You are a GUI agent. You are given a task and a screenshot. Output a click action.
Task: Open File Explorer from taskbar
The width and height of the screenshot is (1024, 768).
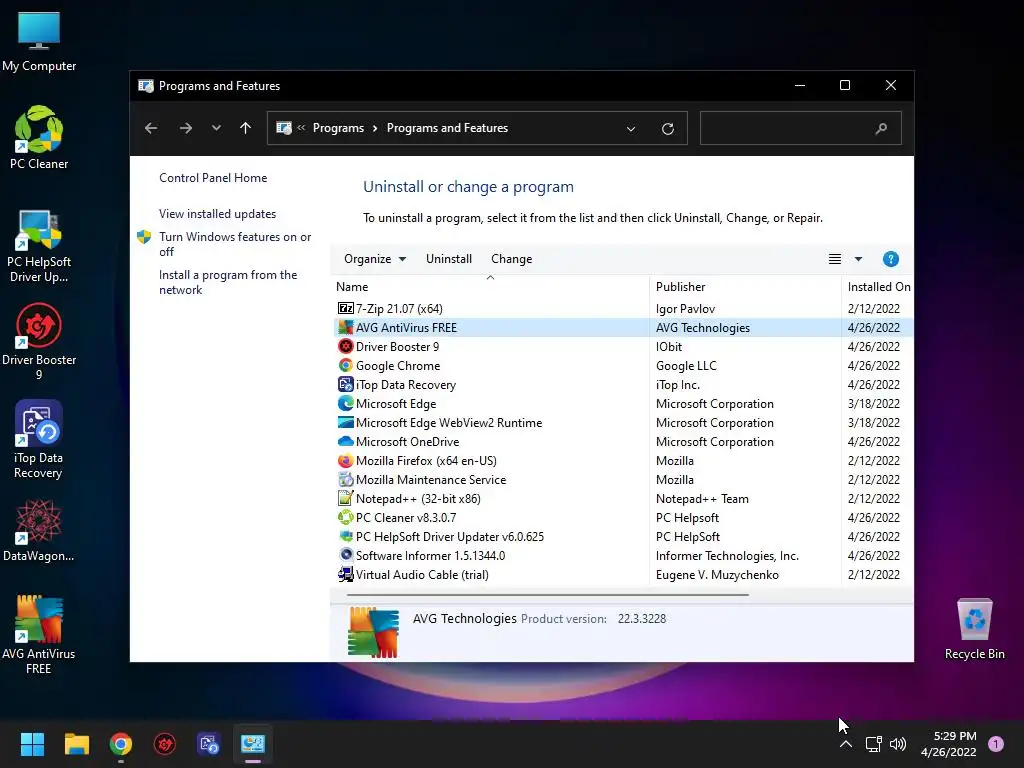tap(76, 744)
